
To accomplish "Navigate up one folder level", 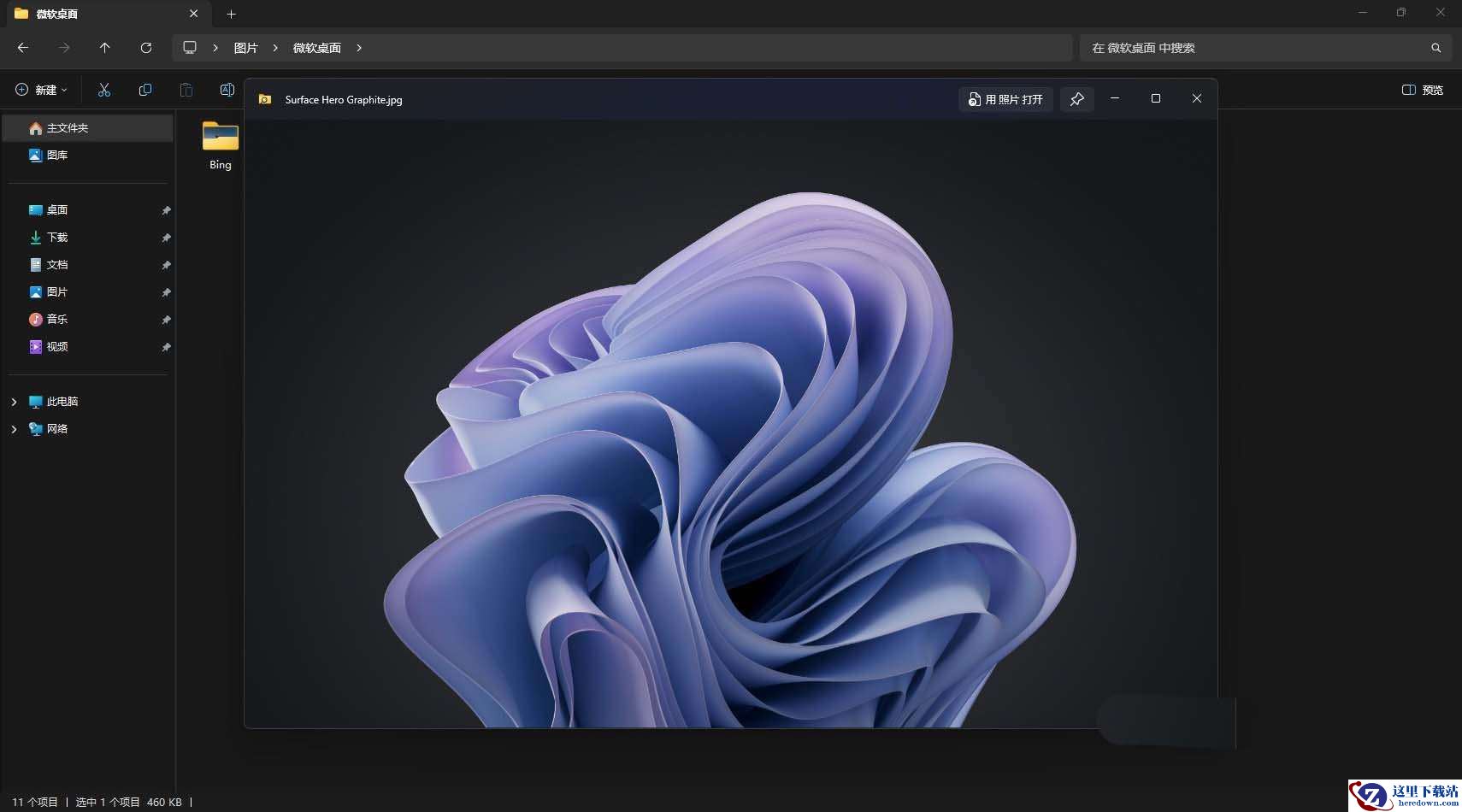I will [x=105, y=48].
